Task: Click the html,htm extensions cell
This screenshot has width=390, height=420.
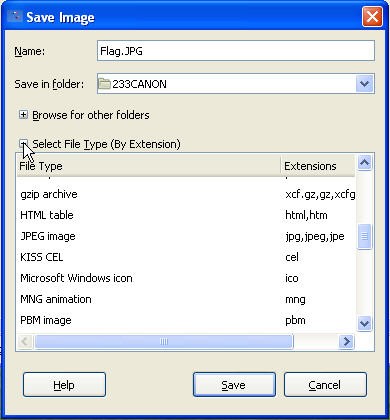Action: coord(306,215)
